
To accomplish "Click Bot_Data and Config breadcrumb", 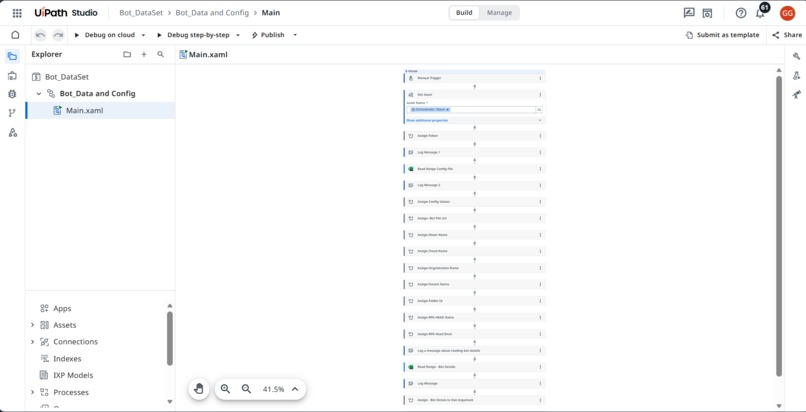I will point(212,13).
